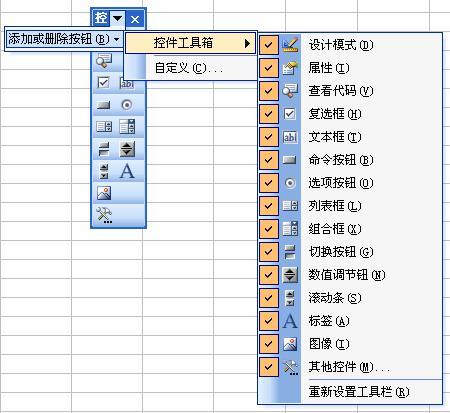The height and width of the screenshot is (413, 450).
Task: Pick the Label tool in the toolbox
Action: coord(127,171)
